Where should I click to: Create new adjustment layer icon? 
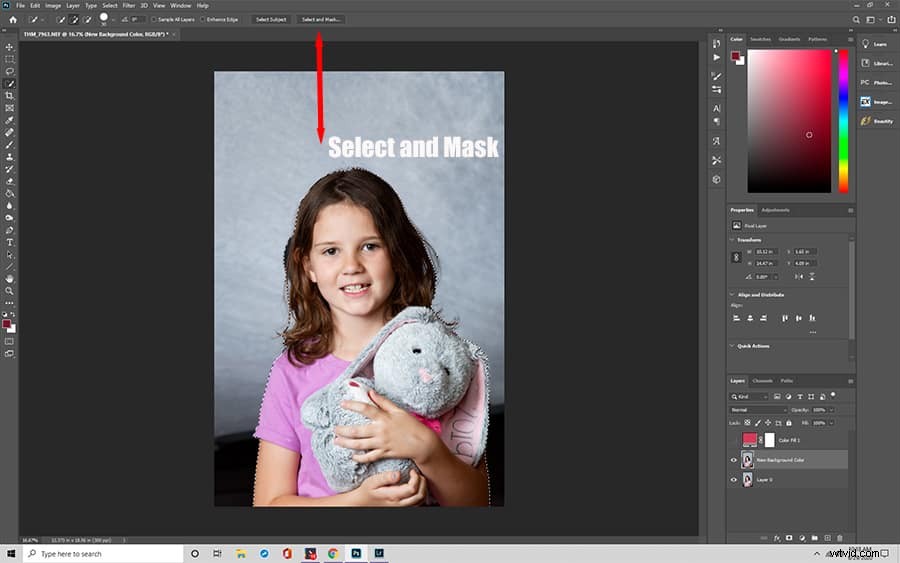click(x=802, y=538)
